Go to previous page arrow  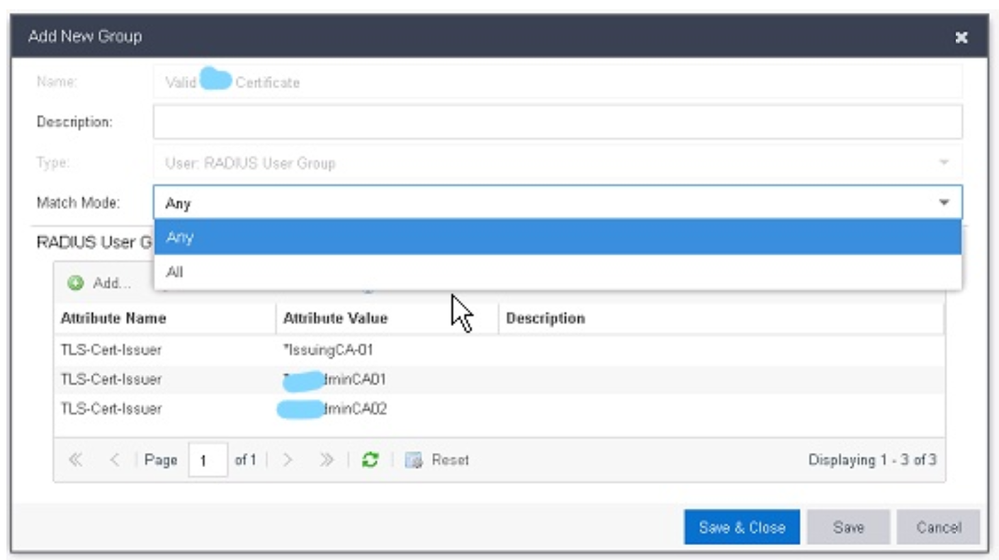tap(114, 460)
